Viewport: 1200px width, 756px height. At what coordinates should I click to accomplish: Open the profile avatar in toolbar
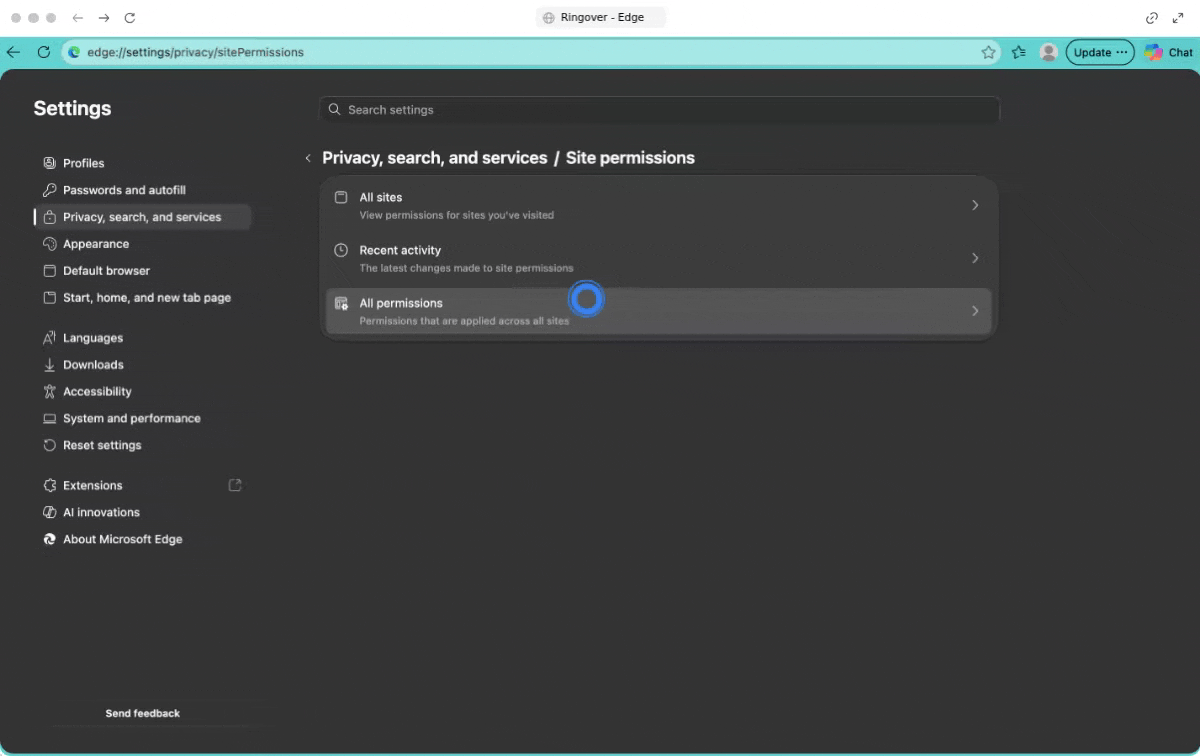[x=1048, y=52]
